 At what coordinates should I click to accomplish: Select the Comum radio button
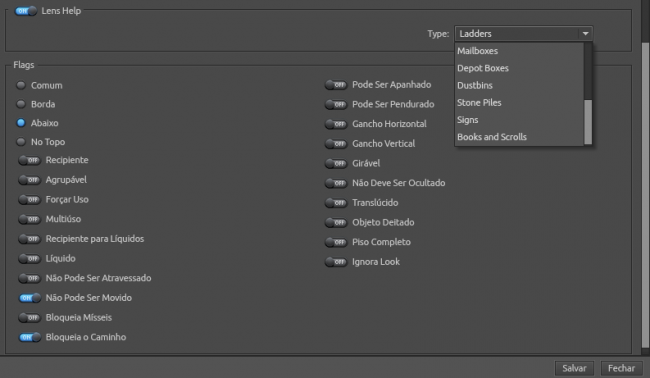(x=21, y=85)
